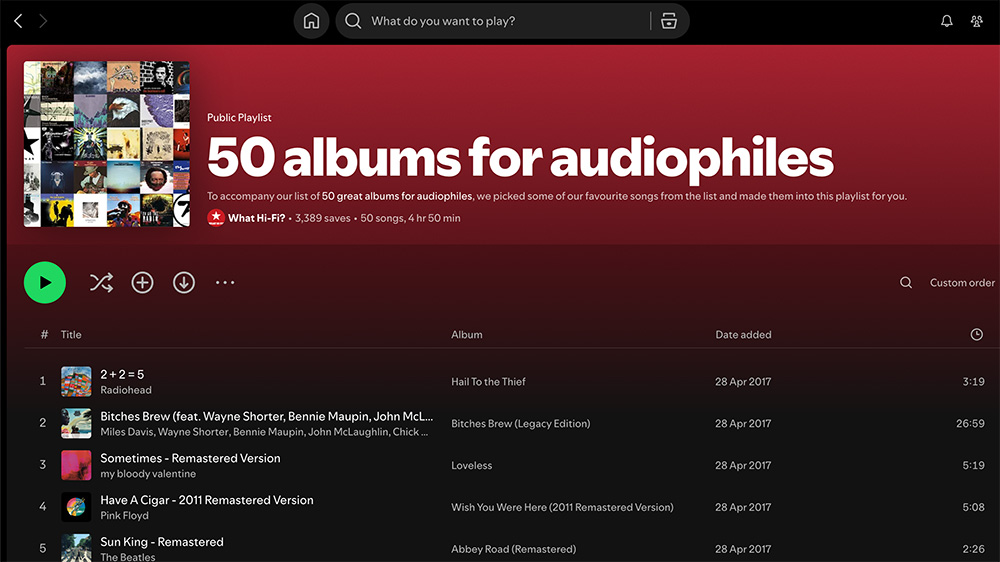The width and height of the screenshot is (1000, 562).
Task: Click the search input field
Action: 500,21
